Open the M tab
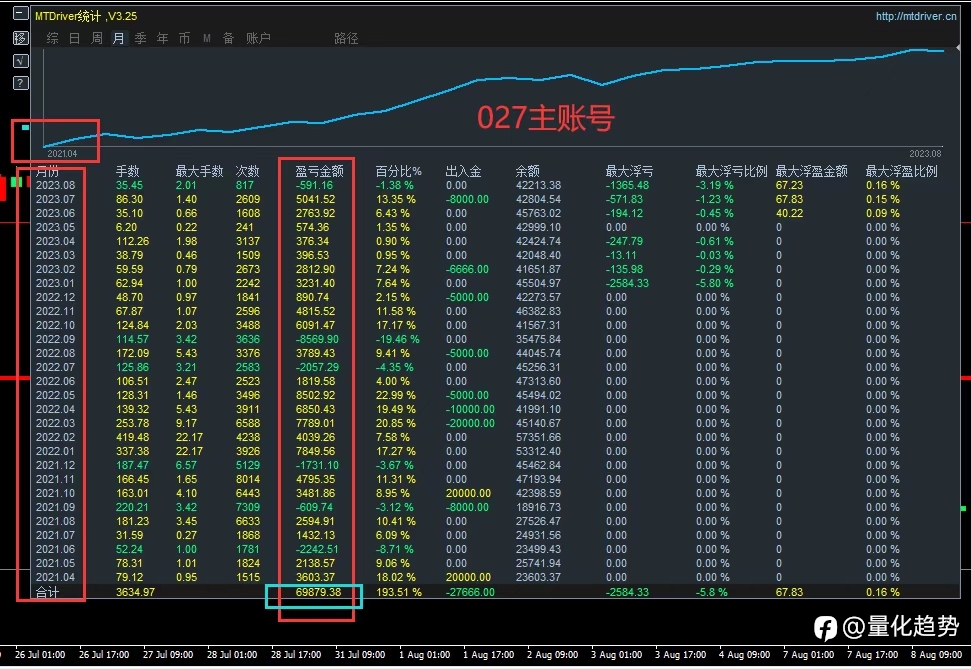971x669 pixels. (x=207, y=38)
